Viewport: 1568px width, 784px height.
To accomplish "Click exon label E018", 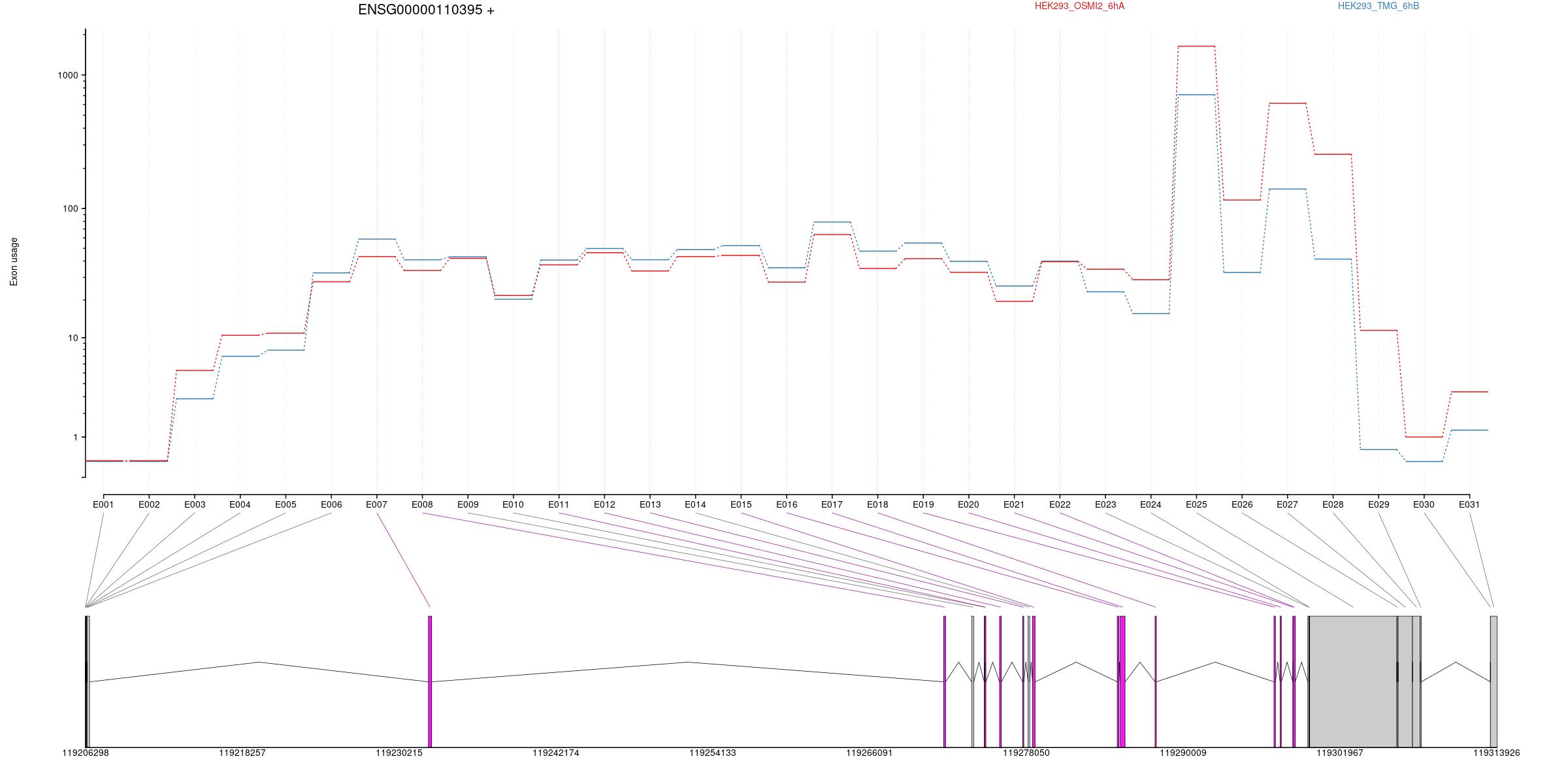I will [x=877, y=504].
